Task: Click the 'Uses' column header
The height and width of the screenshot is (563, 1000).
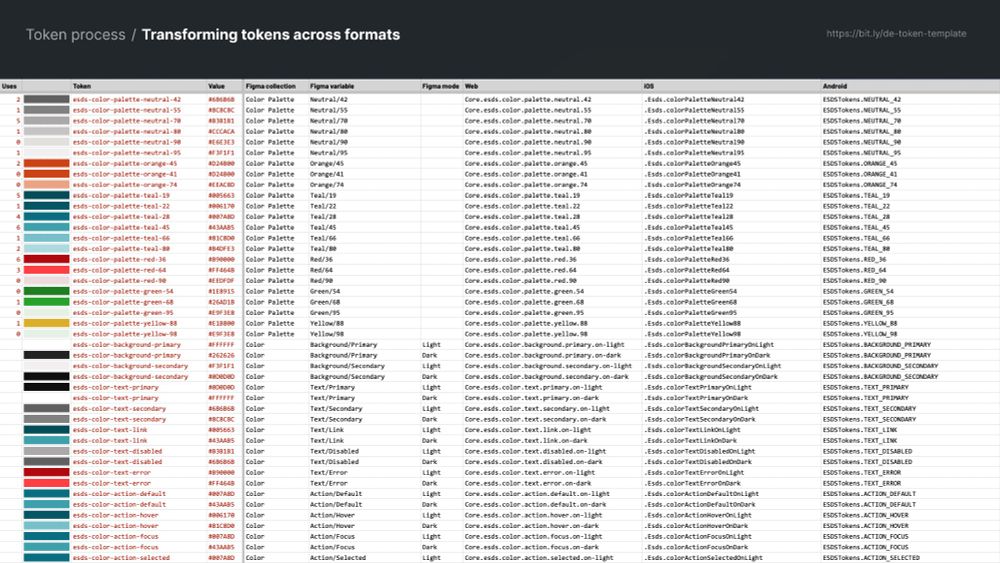Action: [9, 86]
